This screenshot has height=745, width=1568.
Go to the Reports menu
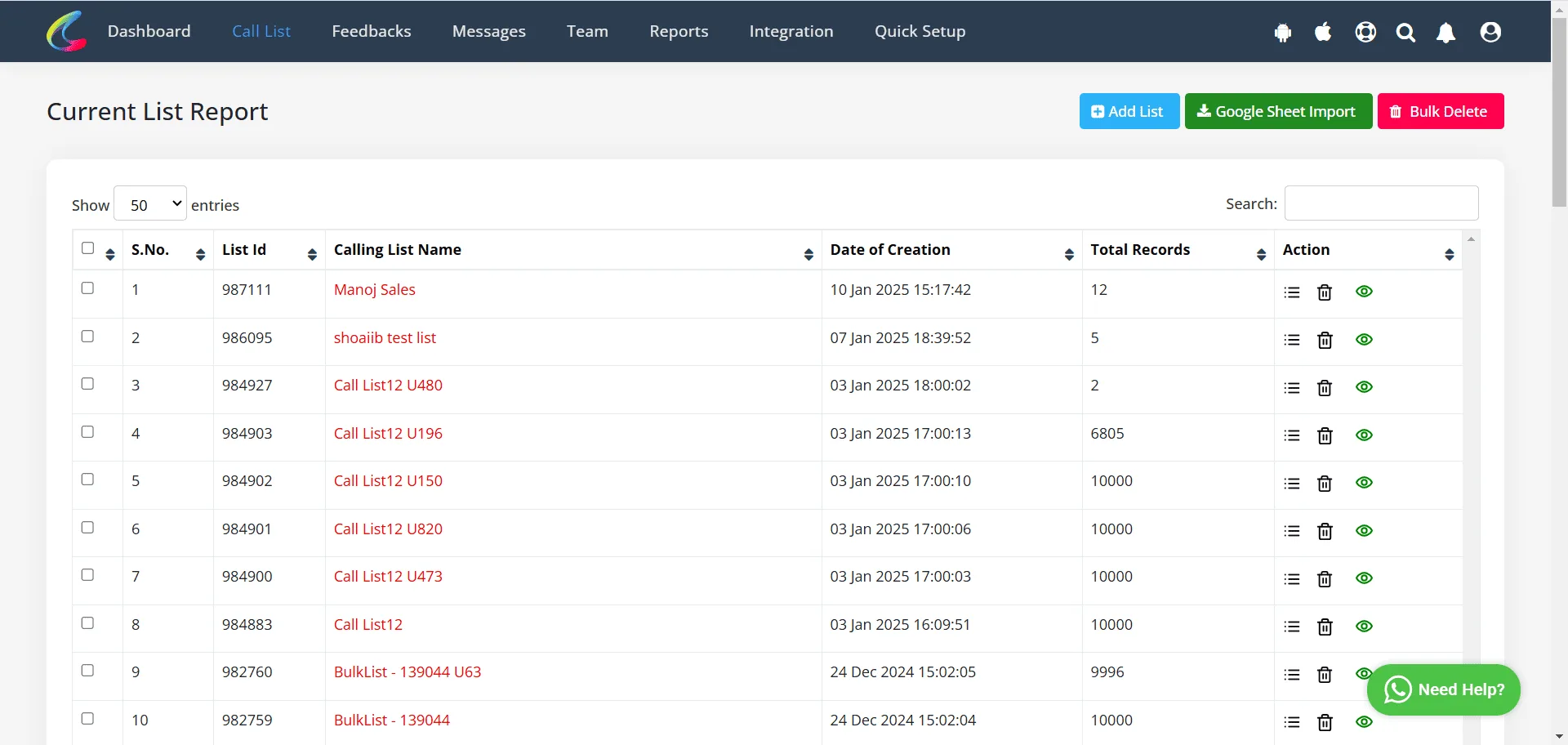coord(679,31)
